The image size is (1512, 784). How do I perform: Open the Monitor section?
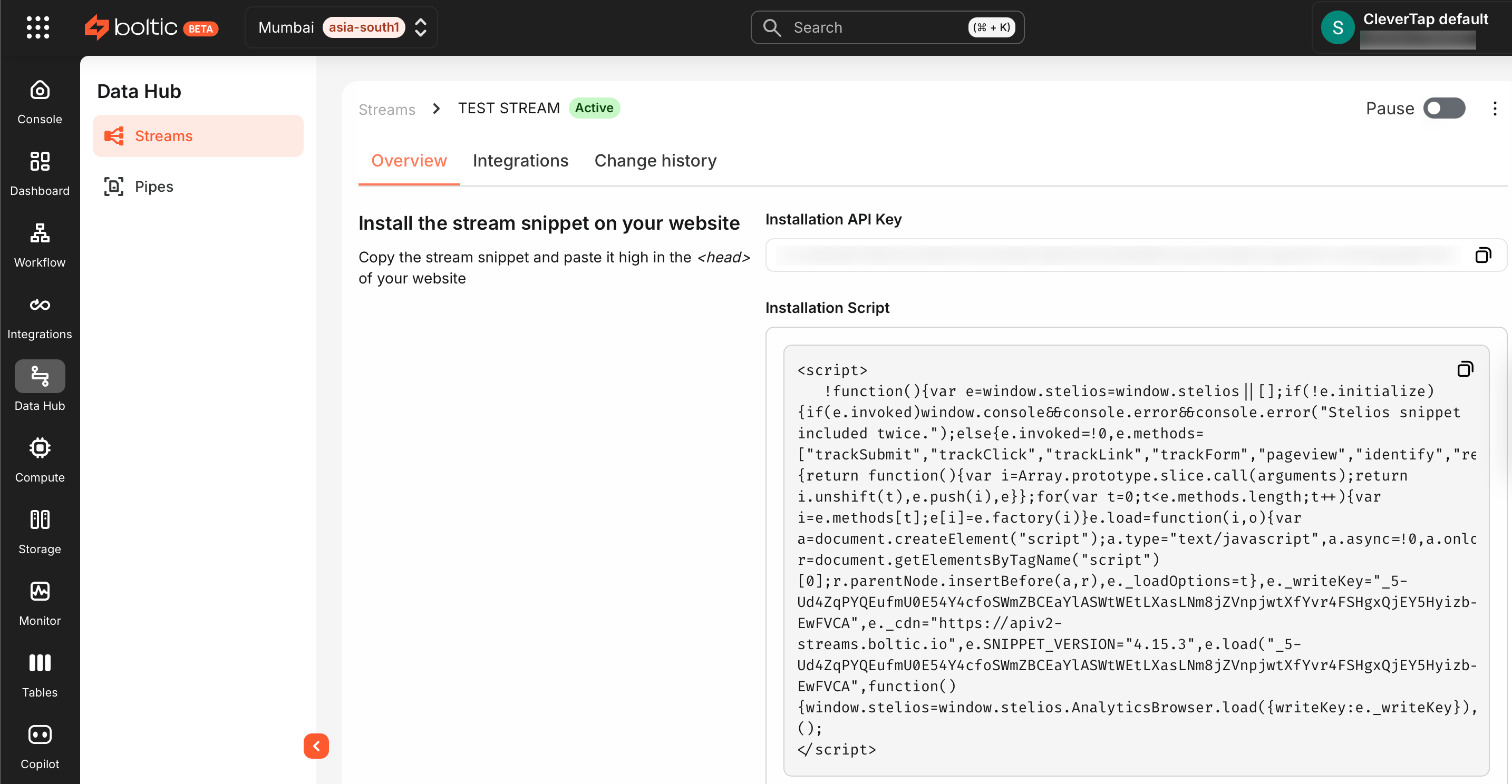point(40,603)
